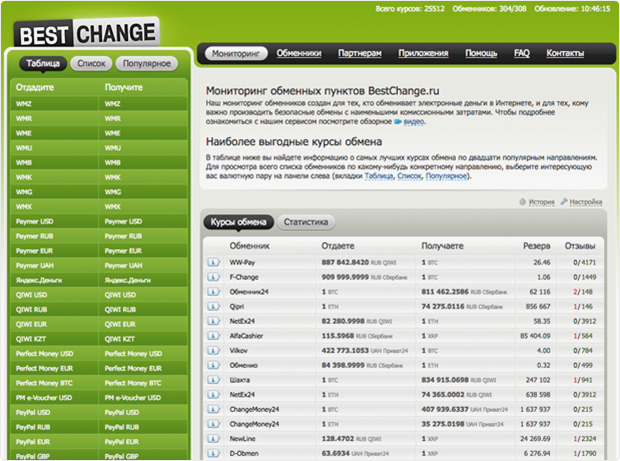Screen dimensions: 620x461
Task: Click the info icon for D-Obmen row
Action: 214,453
